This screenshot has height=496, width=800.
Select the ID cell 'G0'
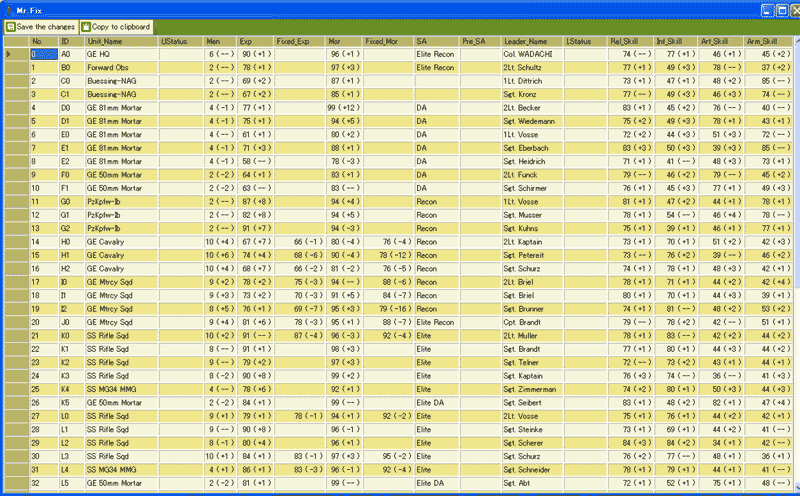coord(71,202)
